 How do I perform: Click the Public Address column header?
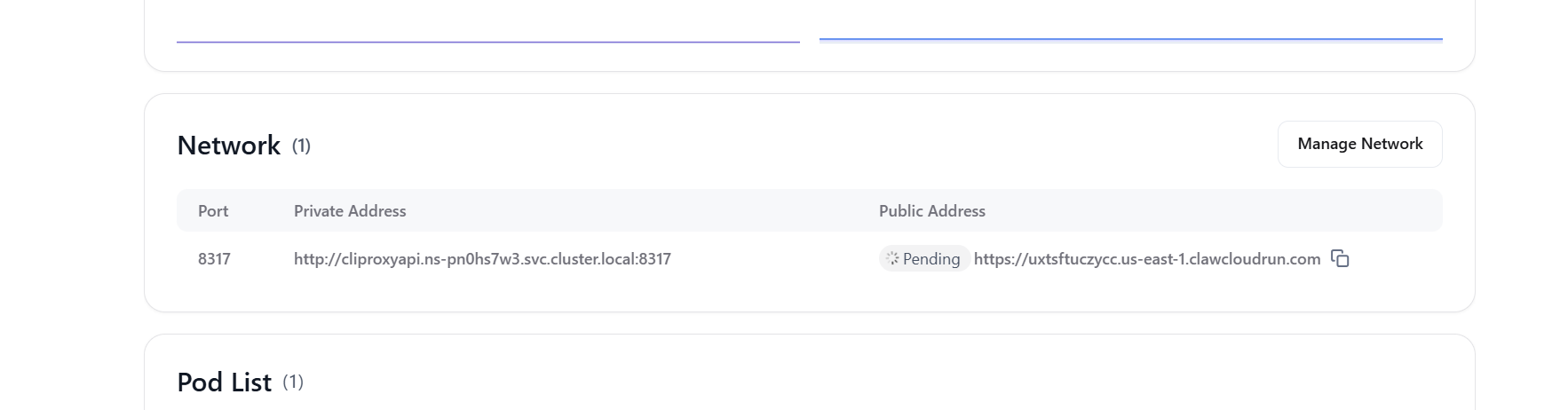tap(931, 211)
